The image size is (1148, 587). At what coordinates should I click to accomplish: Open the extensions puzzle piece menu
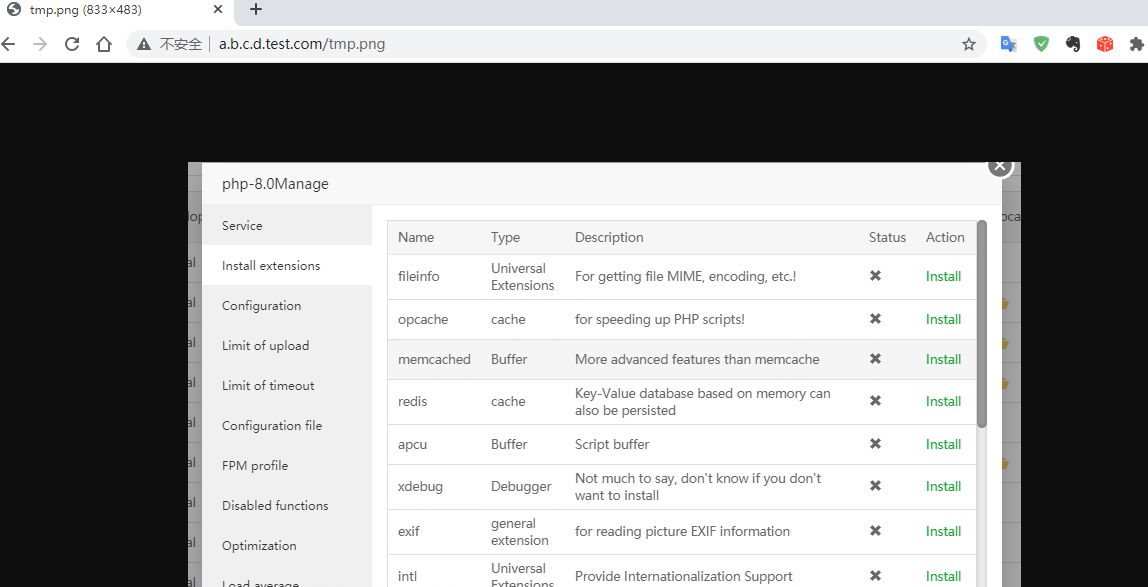(1137, 44)
